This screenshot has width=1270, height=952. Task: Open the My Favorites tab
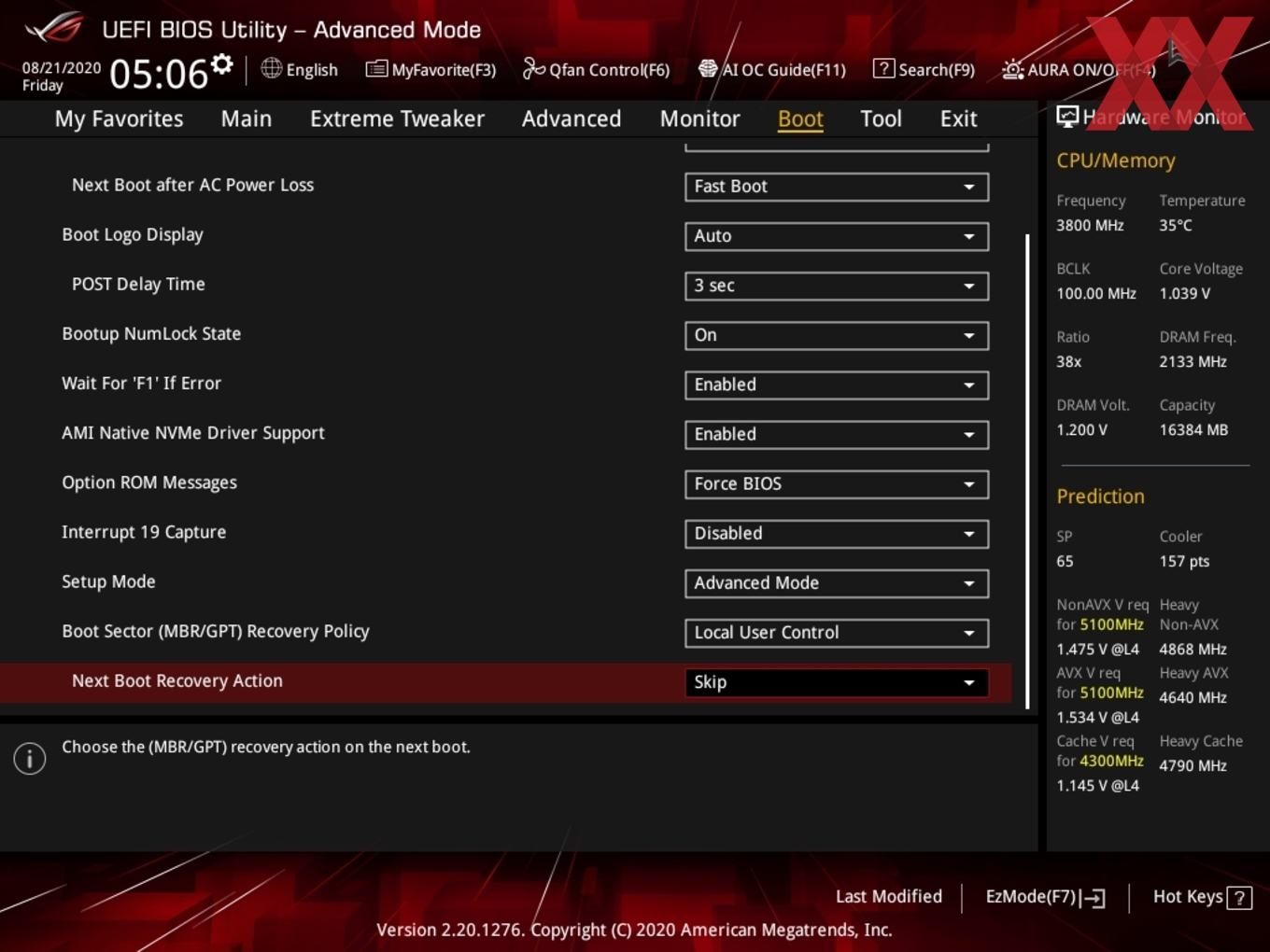119,119
